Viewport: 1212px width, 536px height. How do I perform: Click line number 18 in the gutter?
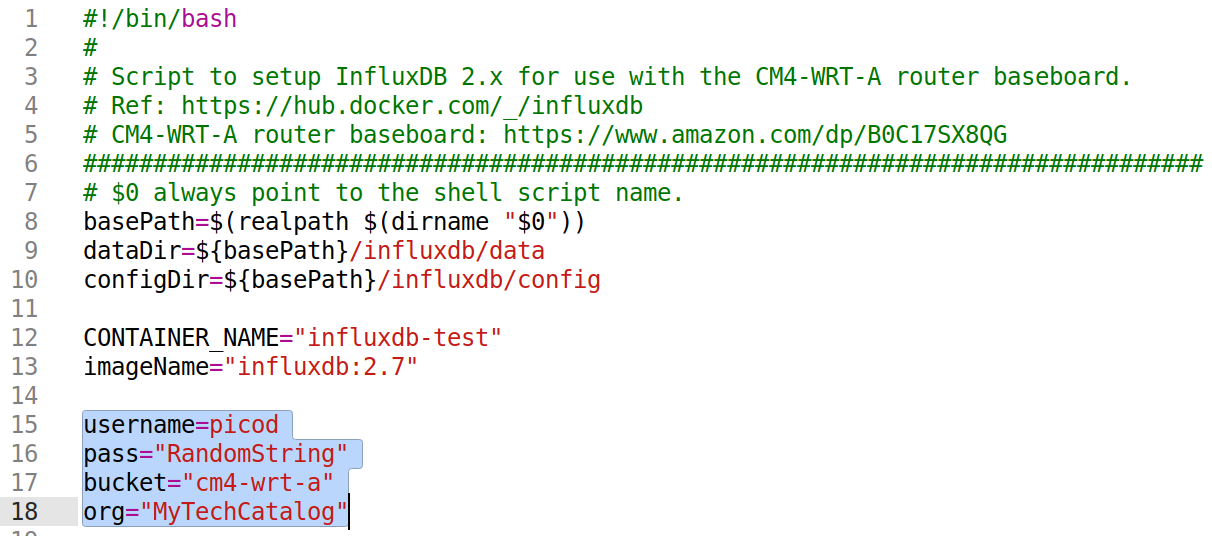pyautogui.click(x=25, y=512)
